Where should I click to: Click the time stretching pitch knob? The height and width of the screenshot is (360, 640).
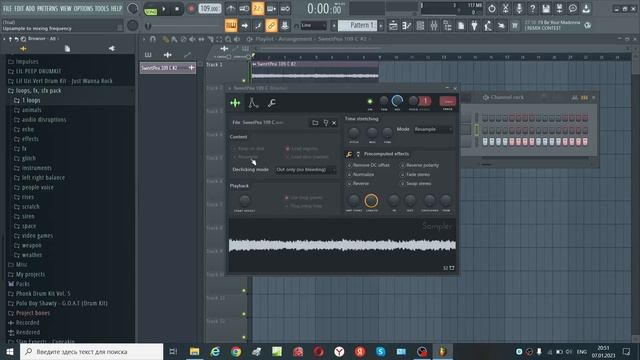(x=353, y=132)
